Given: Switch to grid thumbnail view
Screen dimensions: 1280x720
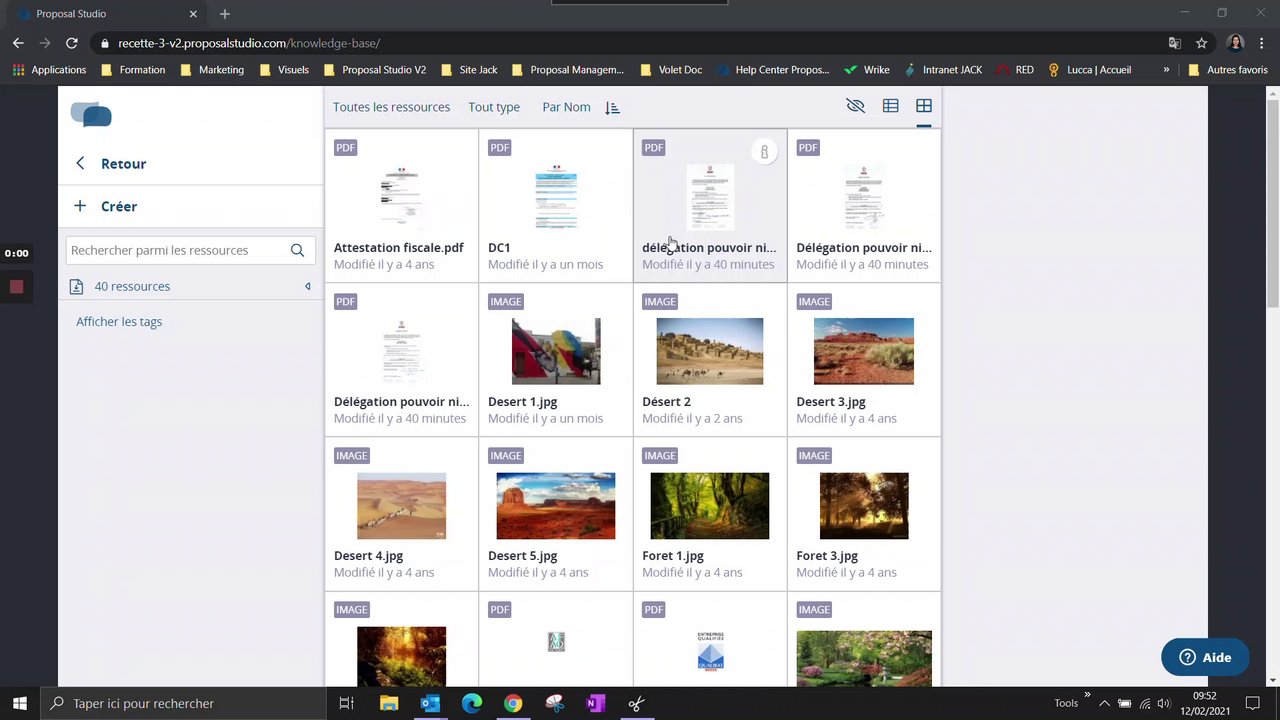Looking at the screenshot, I should click(x=924, y=106).
